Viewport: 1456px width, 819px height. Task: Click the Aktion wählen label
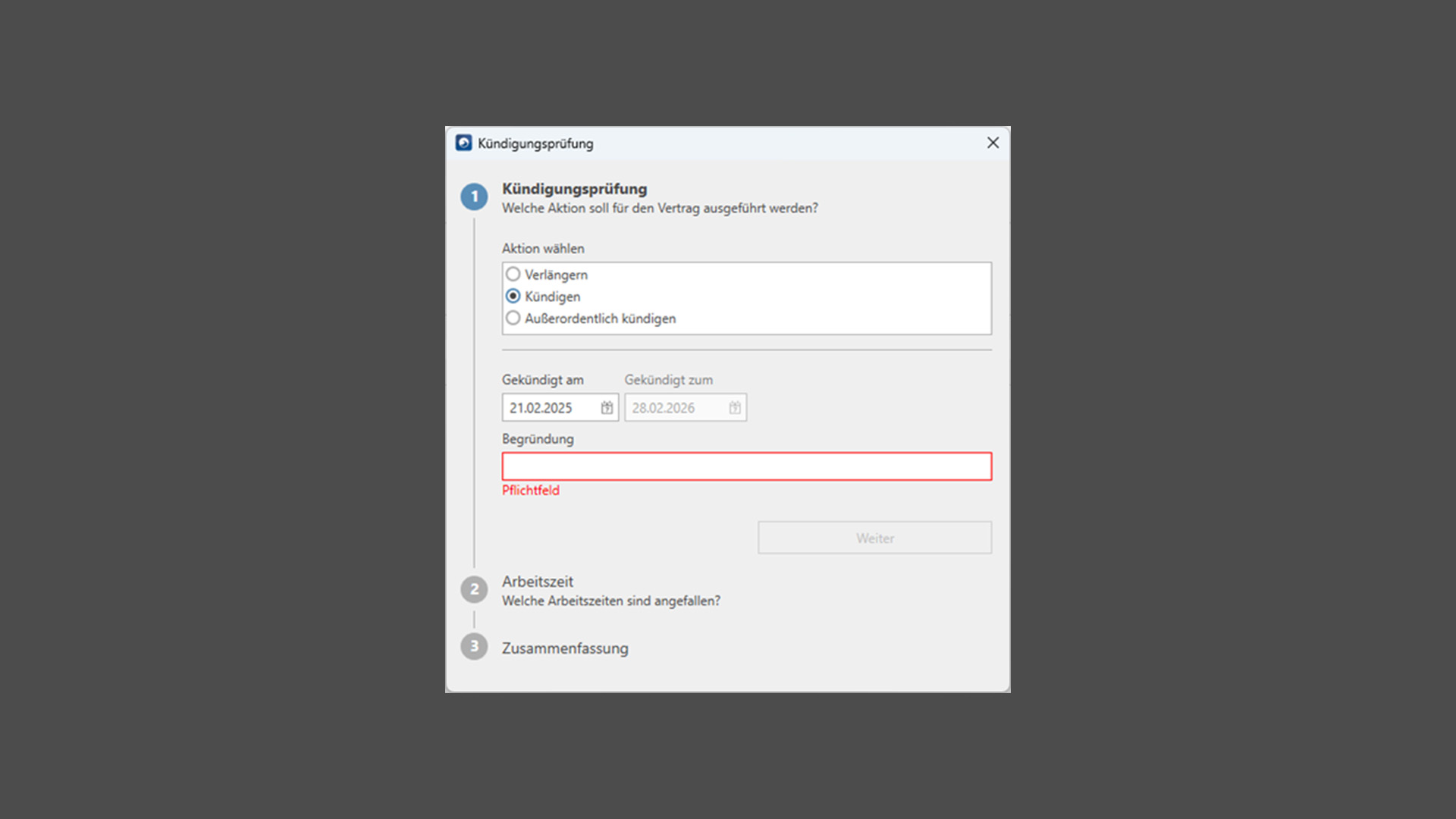(x=542, y=249)
